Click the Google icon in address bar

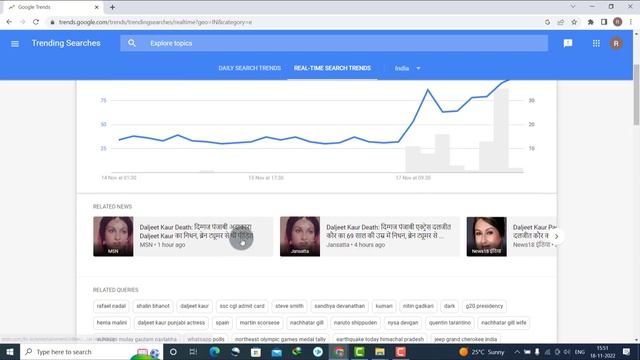[547, 22]
